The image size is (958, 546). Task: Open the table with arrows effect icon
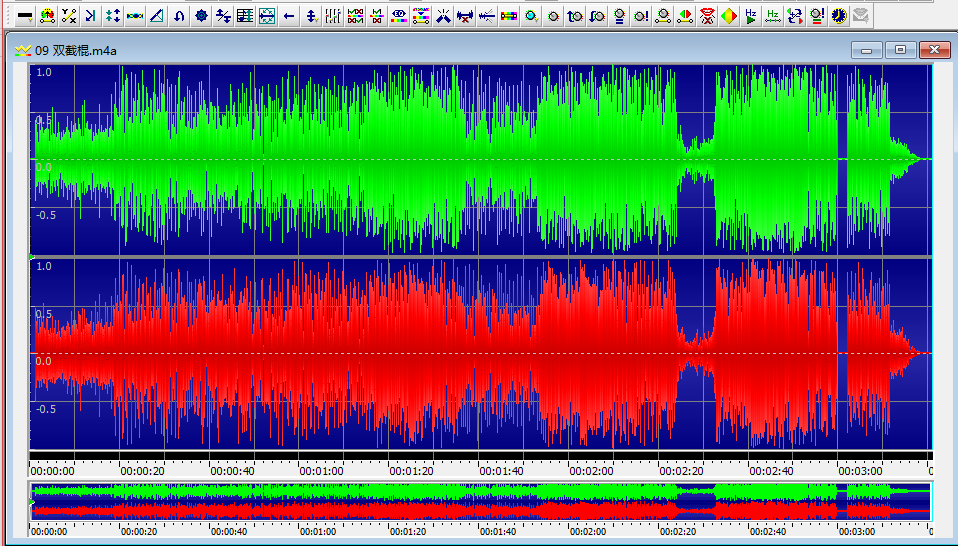[x=245, y=16]
